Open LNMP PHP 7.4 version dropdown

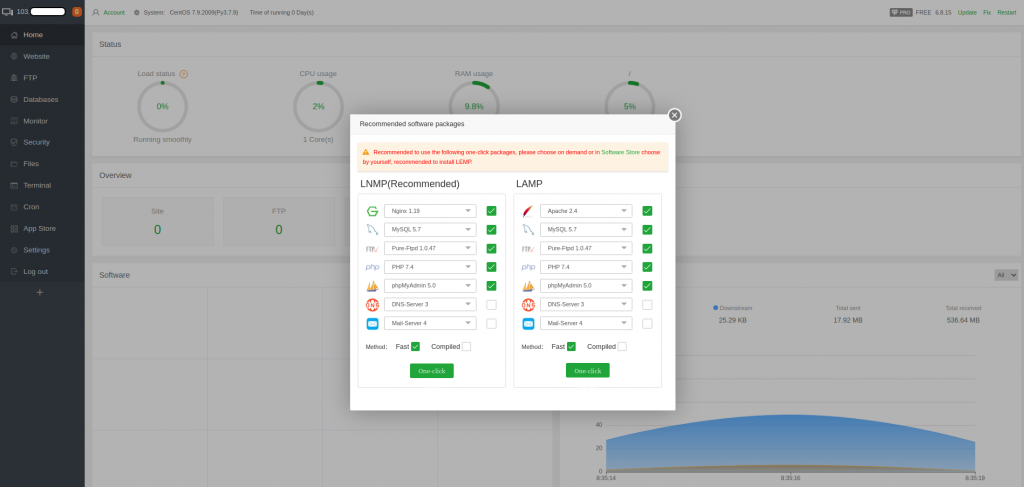(x=430, y=267)
